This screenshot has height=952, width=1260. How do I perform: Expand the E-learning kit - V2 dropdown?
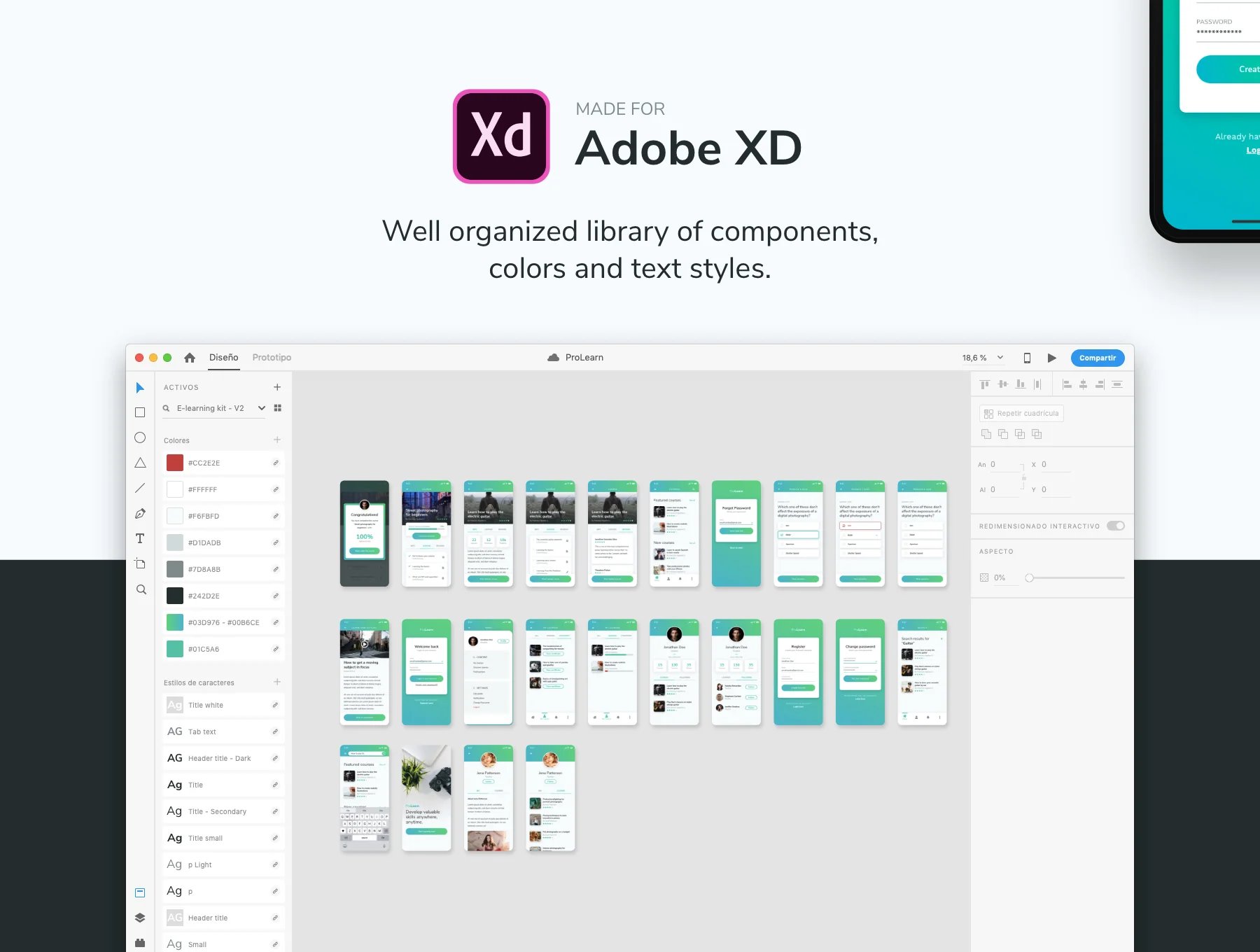[262, 408]
